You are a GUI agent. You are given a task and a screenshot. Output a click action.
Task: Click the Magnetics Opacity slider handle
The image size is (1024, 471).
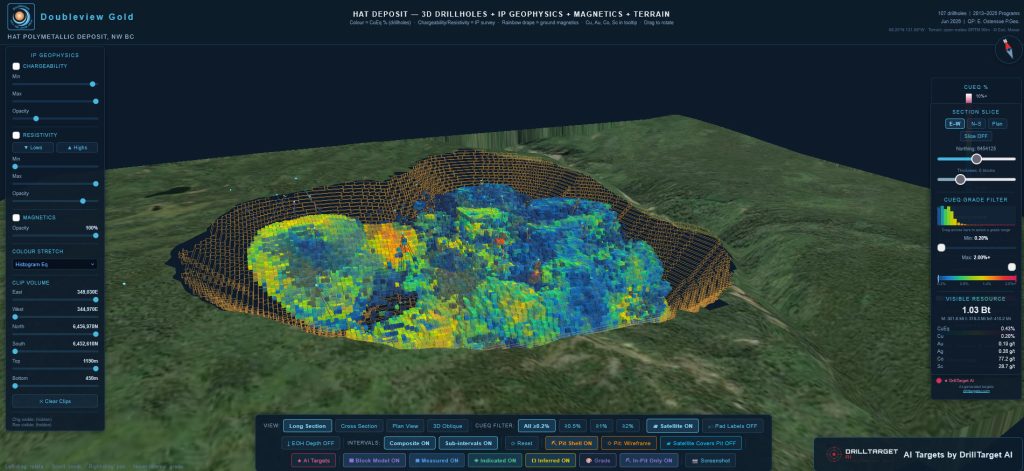pyautogui.click(x=95, y=235)
